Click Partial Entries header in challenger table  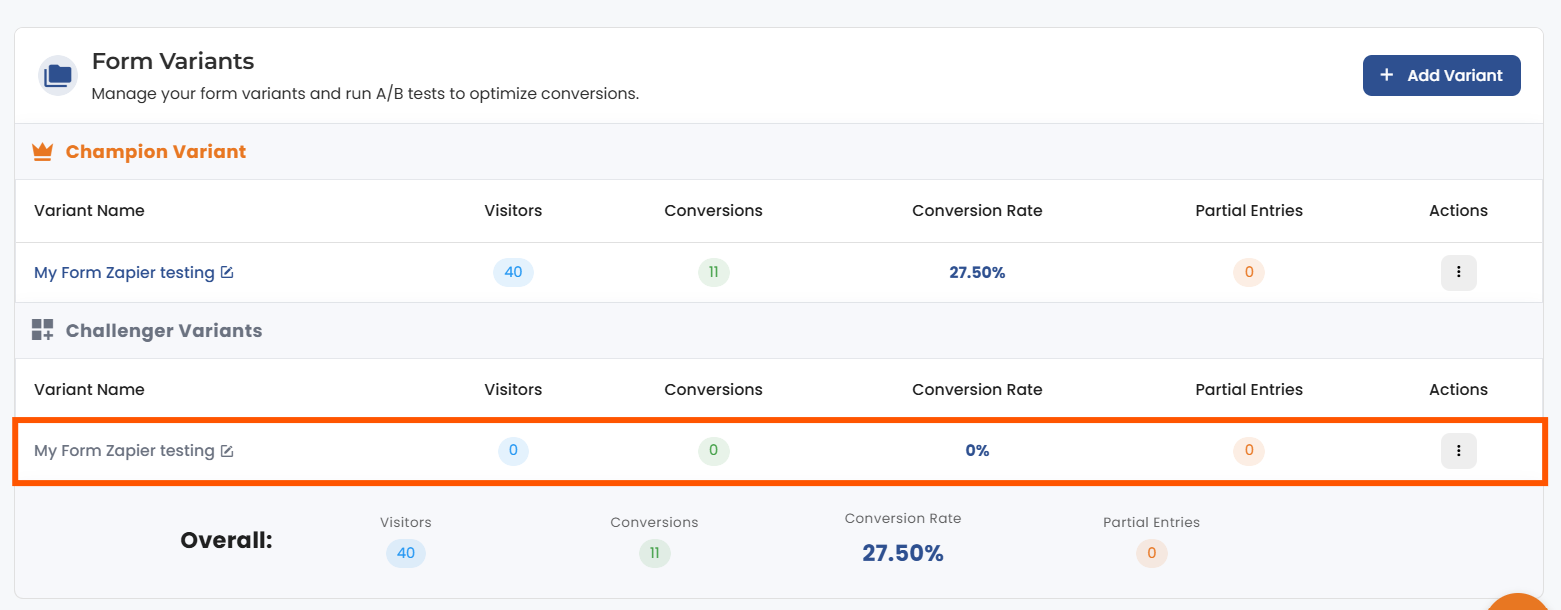[x=1249, y=390]
